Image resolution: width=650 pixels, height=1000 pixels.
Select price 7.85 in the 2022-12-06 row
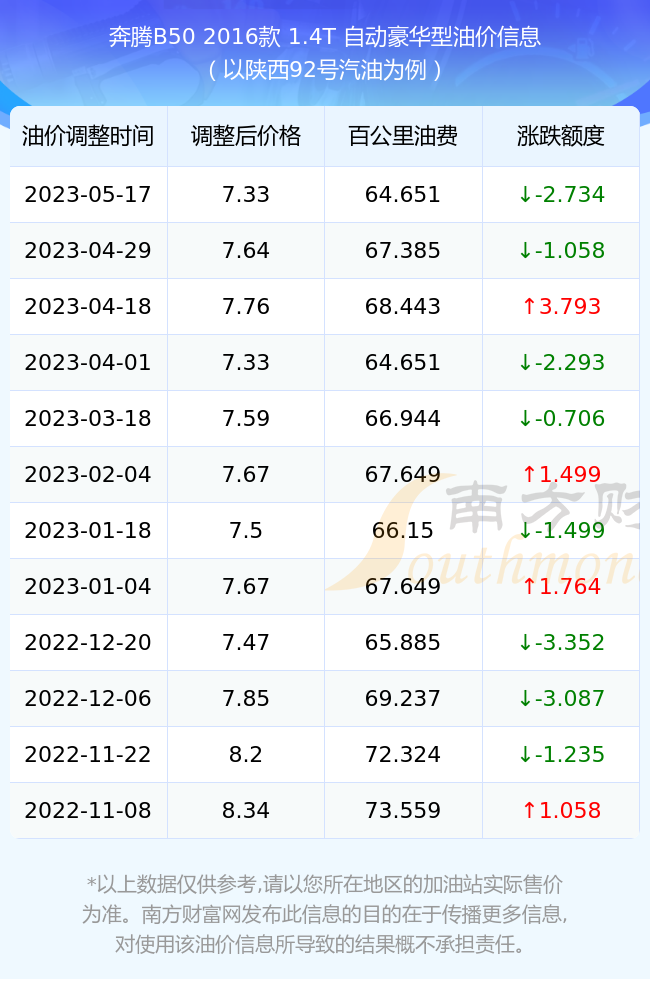246,699
